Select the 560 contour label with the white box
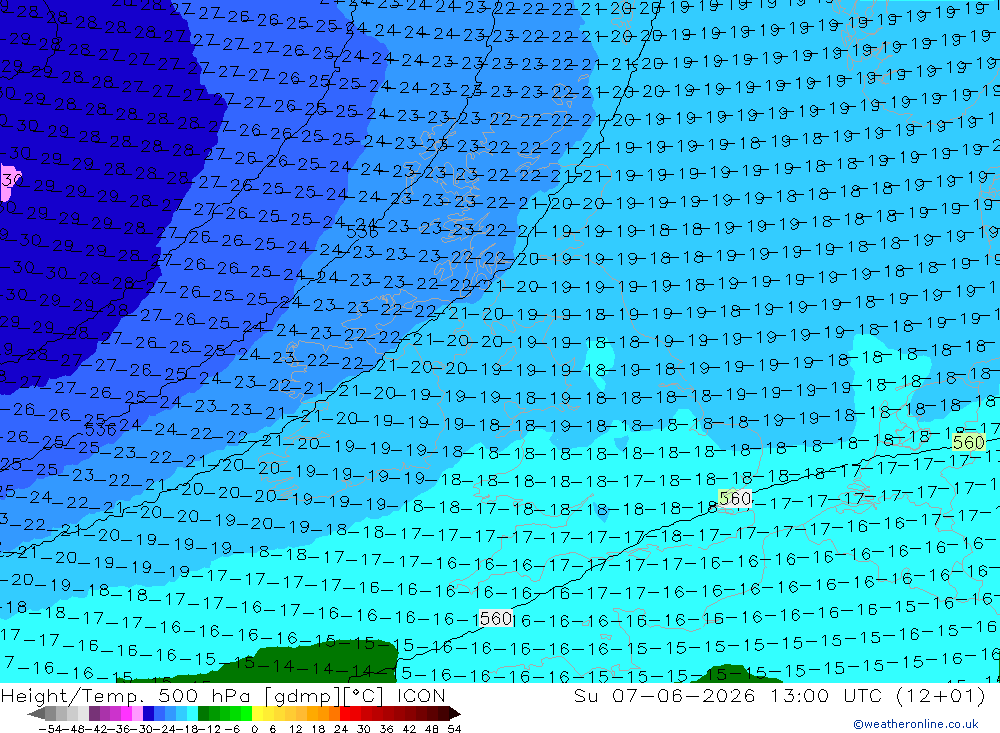The width and height of the screenshot is (1000, 733). click(496, 618)
